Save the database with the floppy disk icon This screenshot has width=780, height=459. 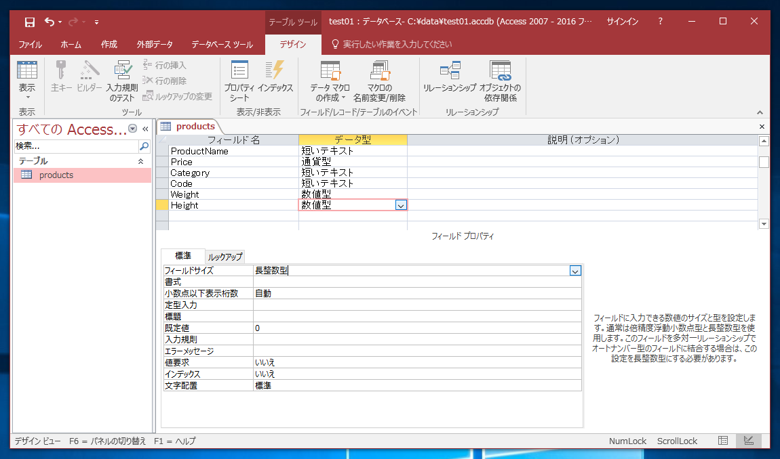tap(30, 22)
